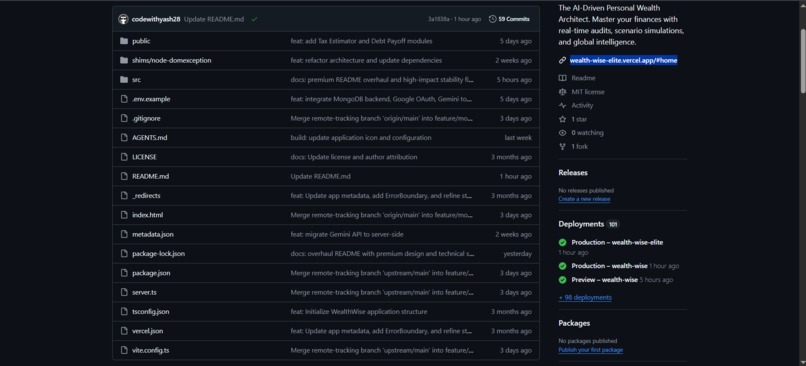View the 59 Commits history
This screenshot has width=806, height=366.
coord(509,19)
